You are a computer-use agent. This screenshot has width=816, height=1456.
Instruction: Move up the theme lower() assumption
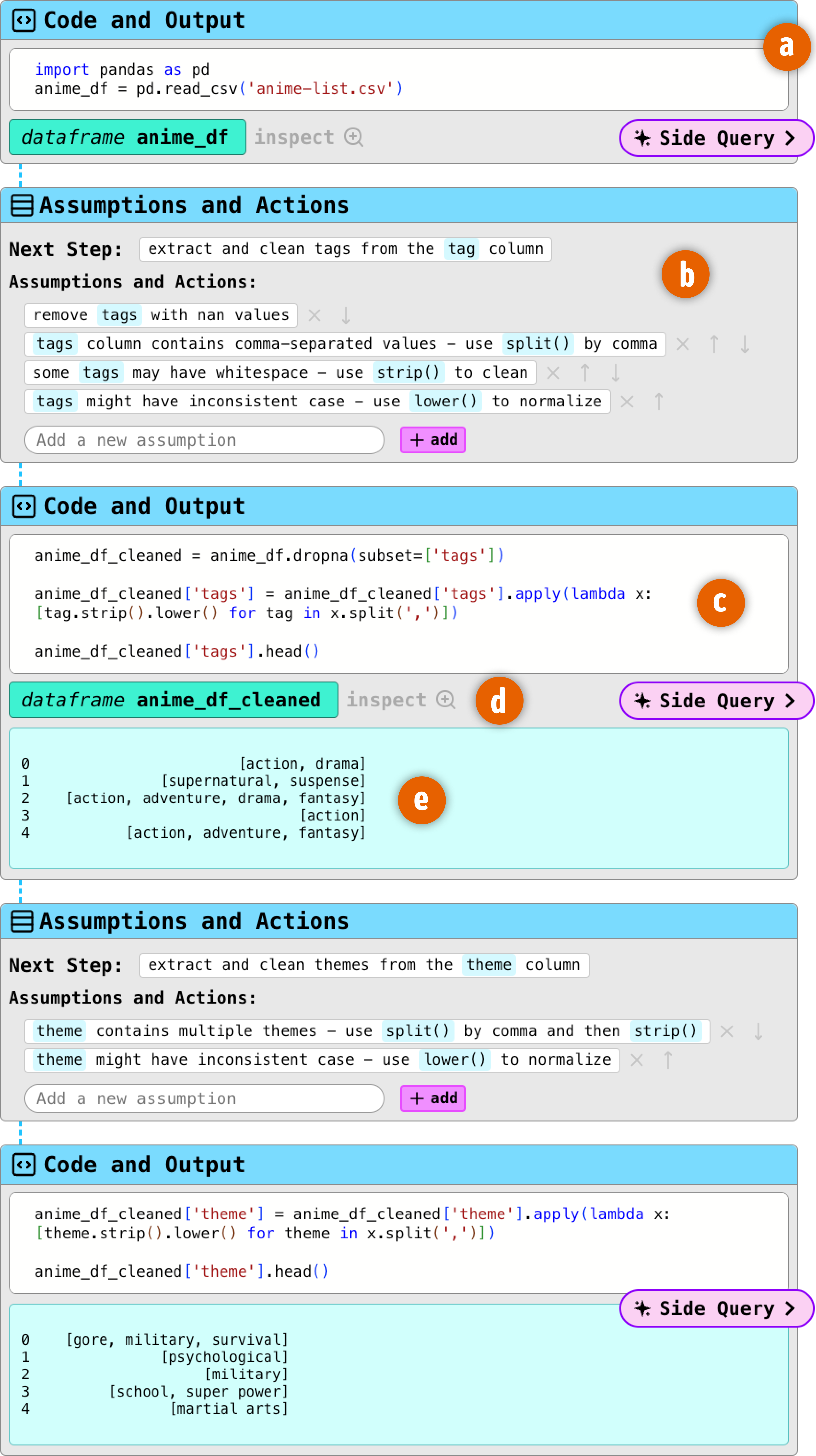click(x=668, y=1060)
